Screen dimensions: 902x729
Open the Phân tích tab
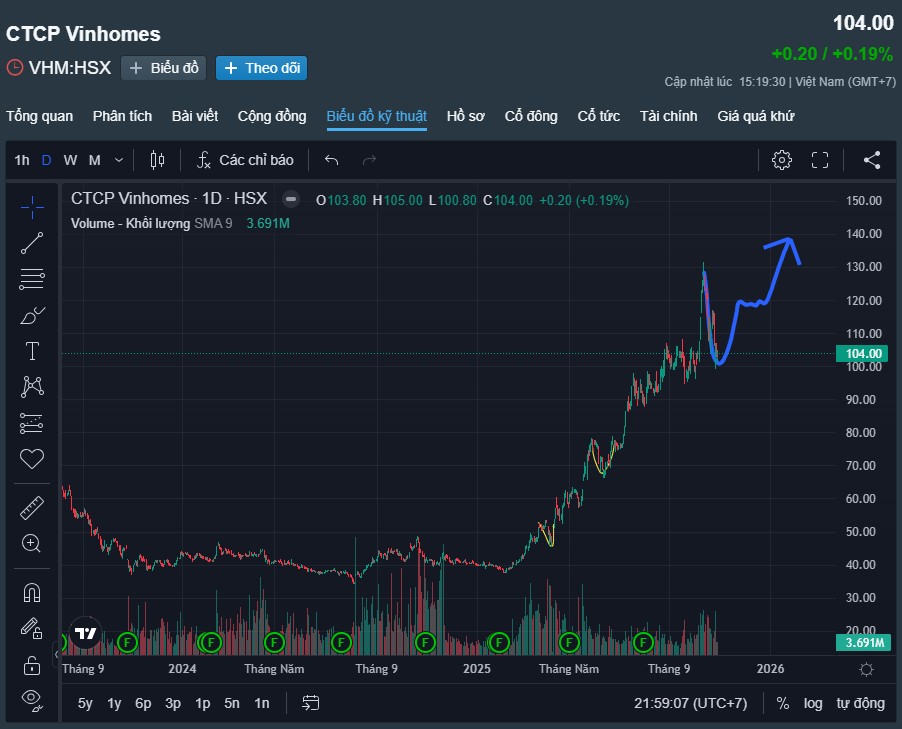pyautogui.click(x=123, y=116)
